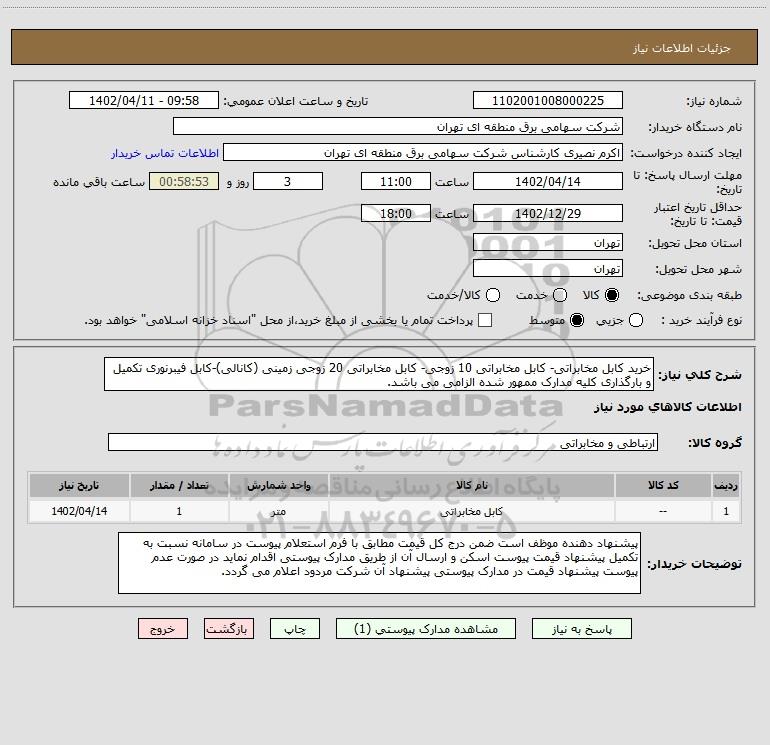Click the استان محل تحویل field
Screen dimensions: 770x745
click(548, 243)
